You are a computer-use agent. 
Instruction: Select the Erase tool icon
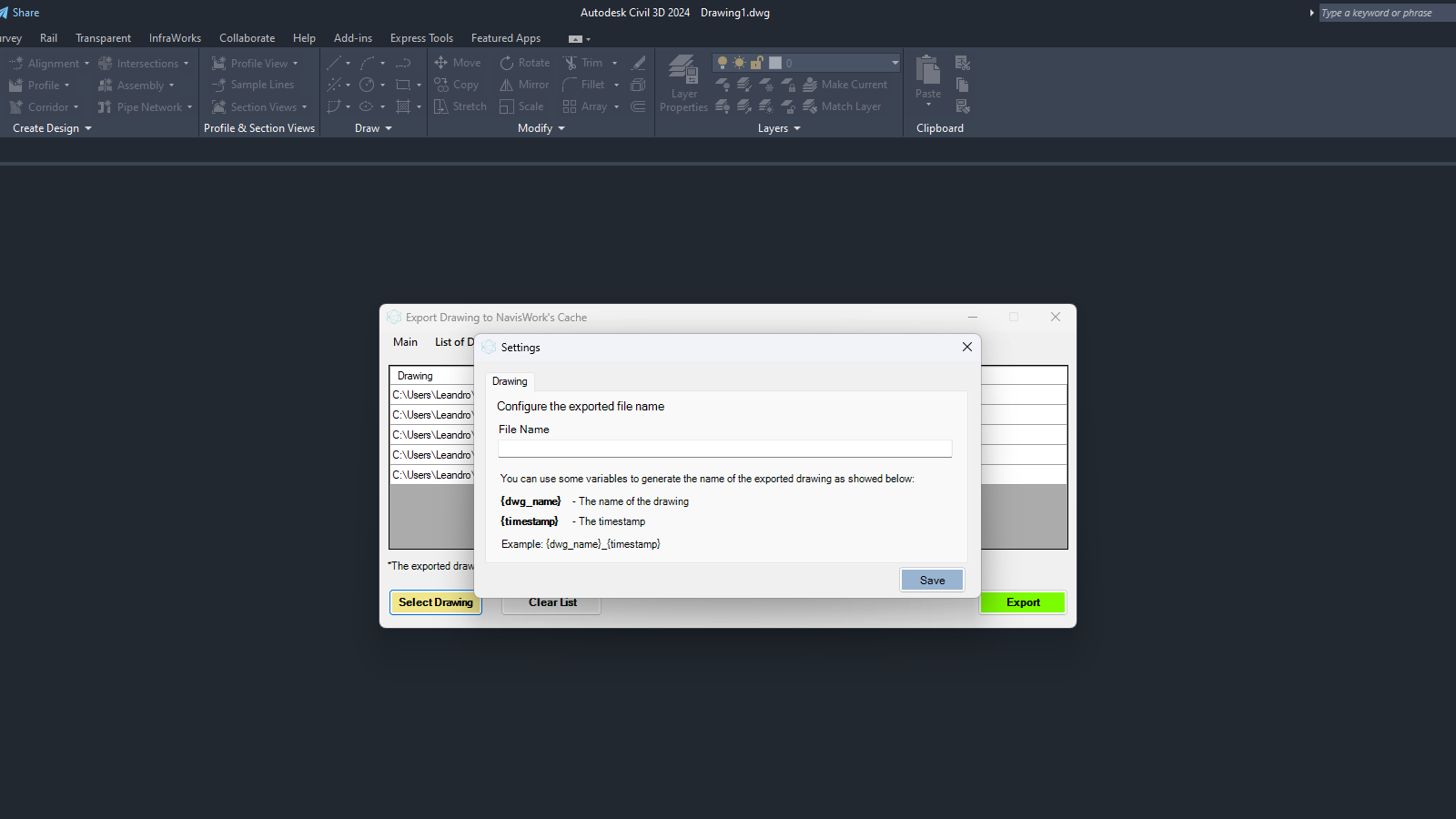639,63
